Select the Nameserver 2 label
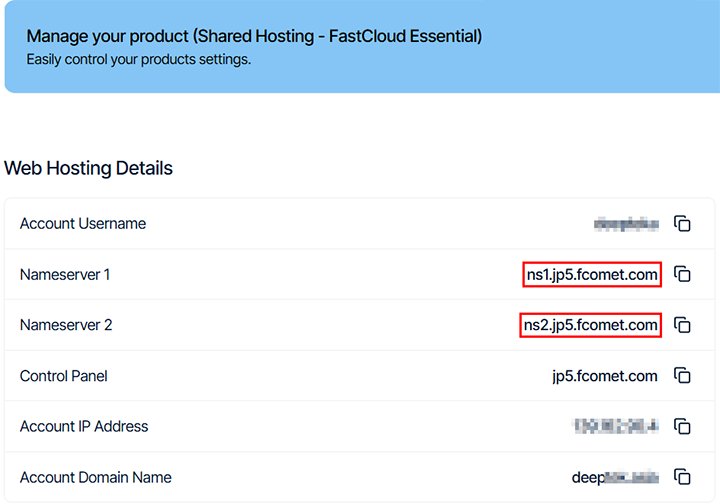 point(66,325)
